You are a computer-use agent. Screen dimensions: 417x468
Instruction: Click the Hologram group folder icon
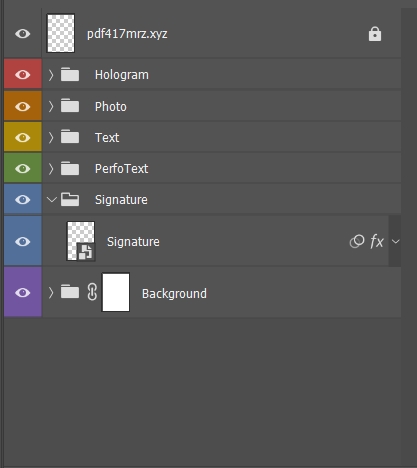click(70, 74)
